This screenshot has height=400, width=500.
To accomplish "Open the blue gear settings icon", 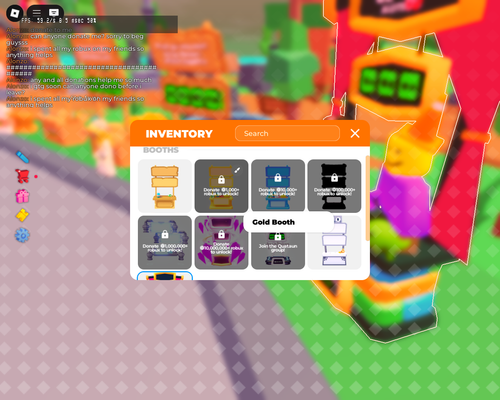I will (x=22, y=235).
